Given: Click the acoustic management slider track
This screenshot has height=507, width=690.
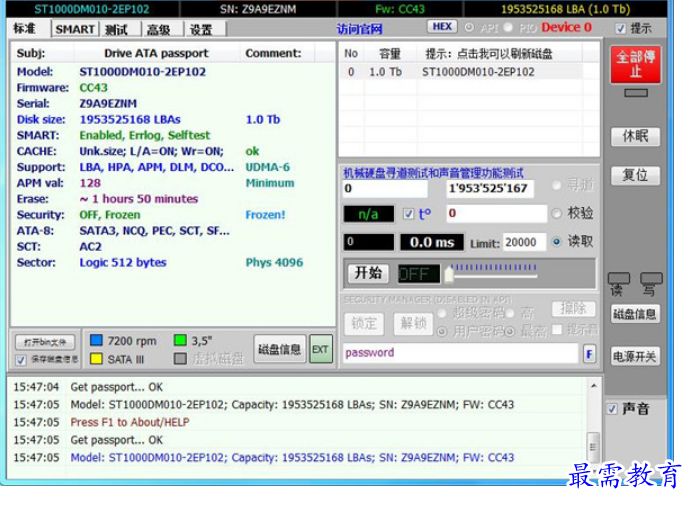Looking at the screenshot, I should click(x=520, y=273).
